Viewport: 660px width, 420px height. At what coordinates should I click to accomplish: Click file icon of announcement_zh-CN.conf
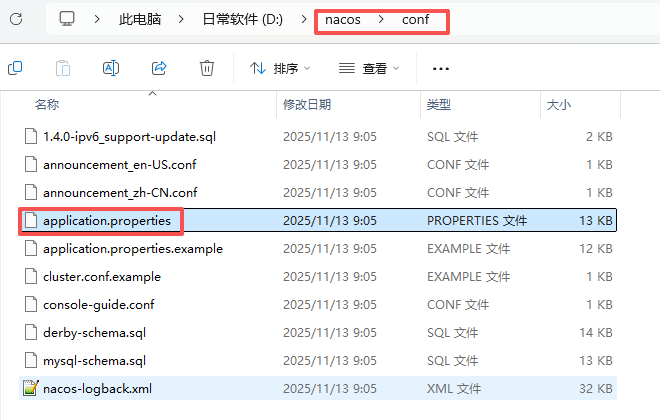coord(31,193)
